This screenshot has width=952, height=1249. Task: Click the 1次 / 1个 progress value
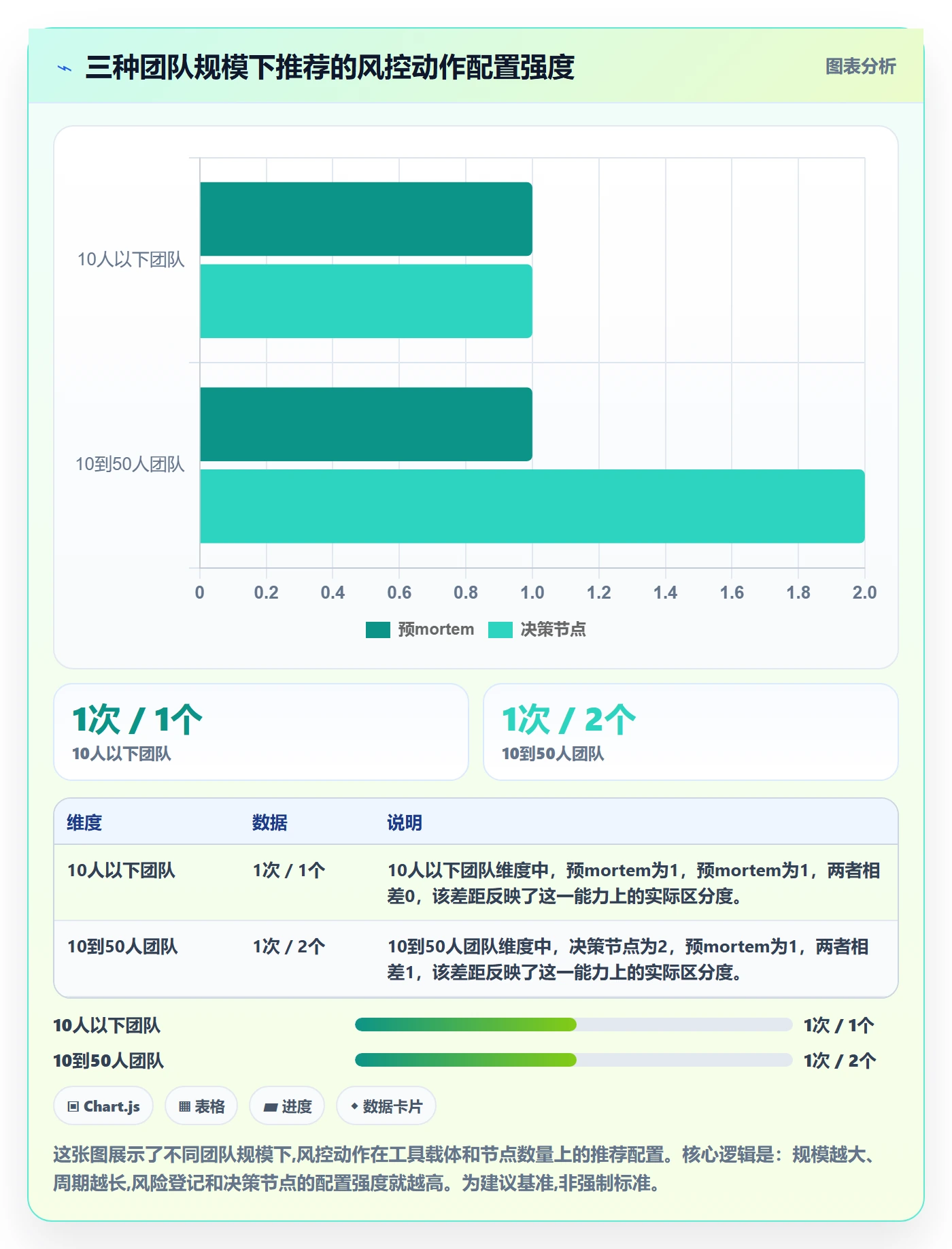click(x=839, y=1025)
